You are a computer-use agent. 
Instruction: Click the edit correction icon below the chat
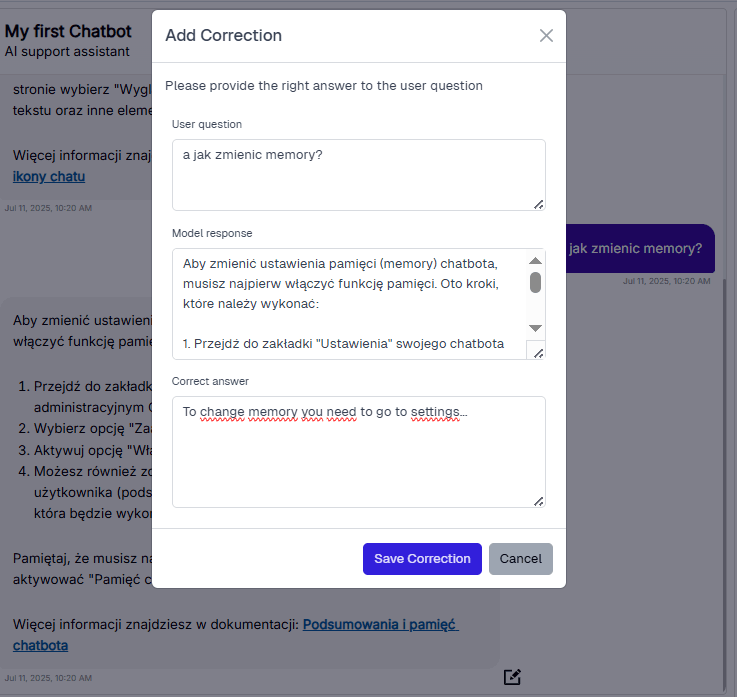[512, 677]
